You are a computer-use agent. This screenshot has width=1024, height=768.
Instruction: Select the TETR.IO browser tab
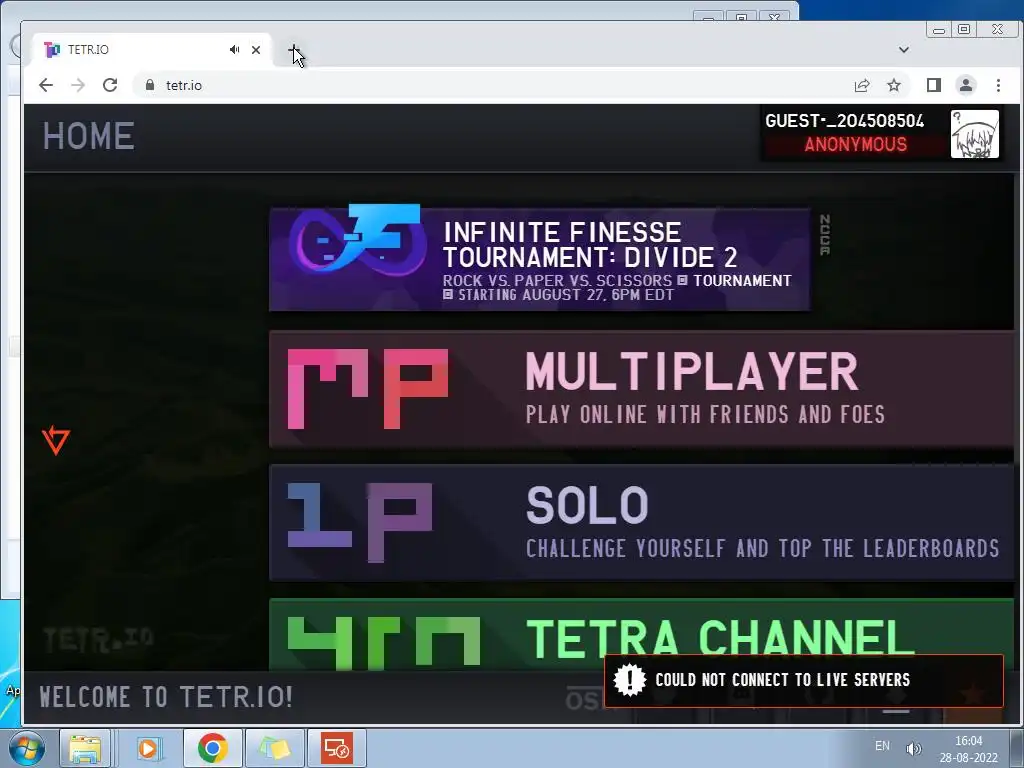tap(152, 50)
